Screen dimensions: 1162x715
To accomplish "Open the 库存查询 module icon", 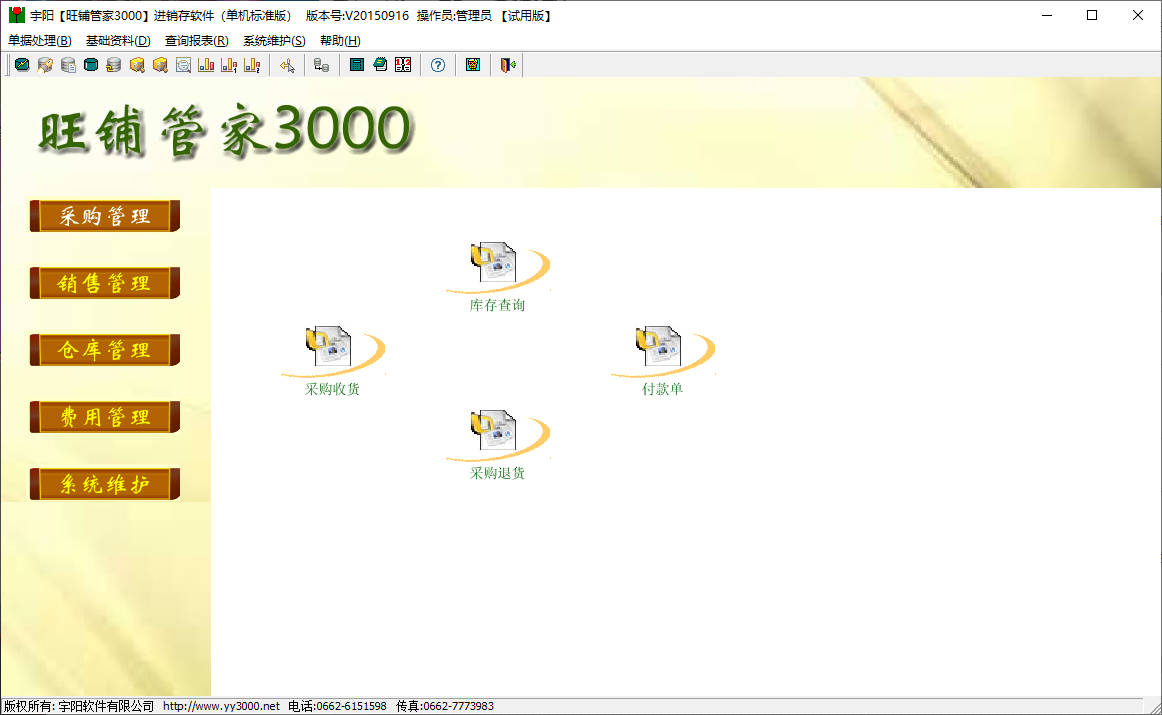I will pos(497,276).
